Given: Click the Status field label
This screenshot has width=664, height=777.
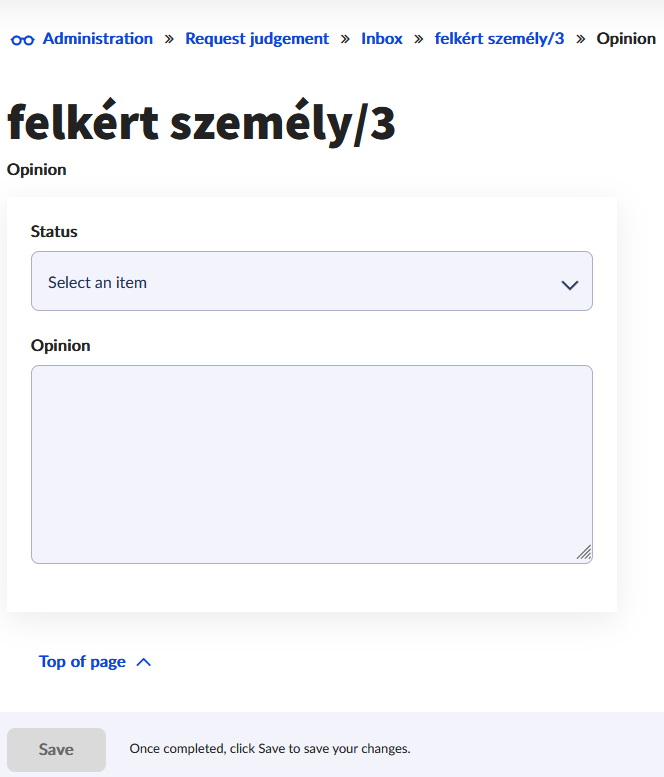Looking at the screenshot, I should pos(54,231).
